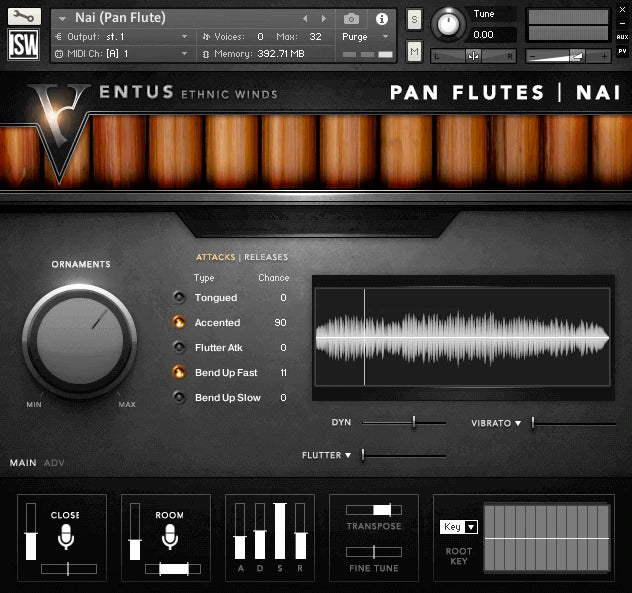Click the MIDI channel icon

(x=59, y=54)
